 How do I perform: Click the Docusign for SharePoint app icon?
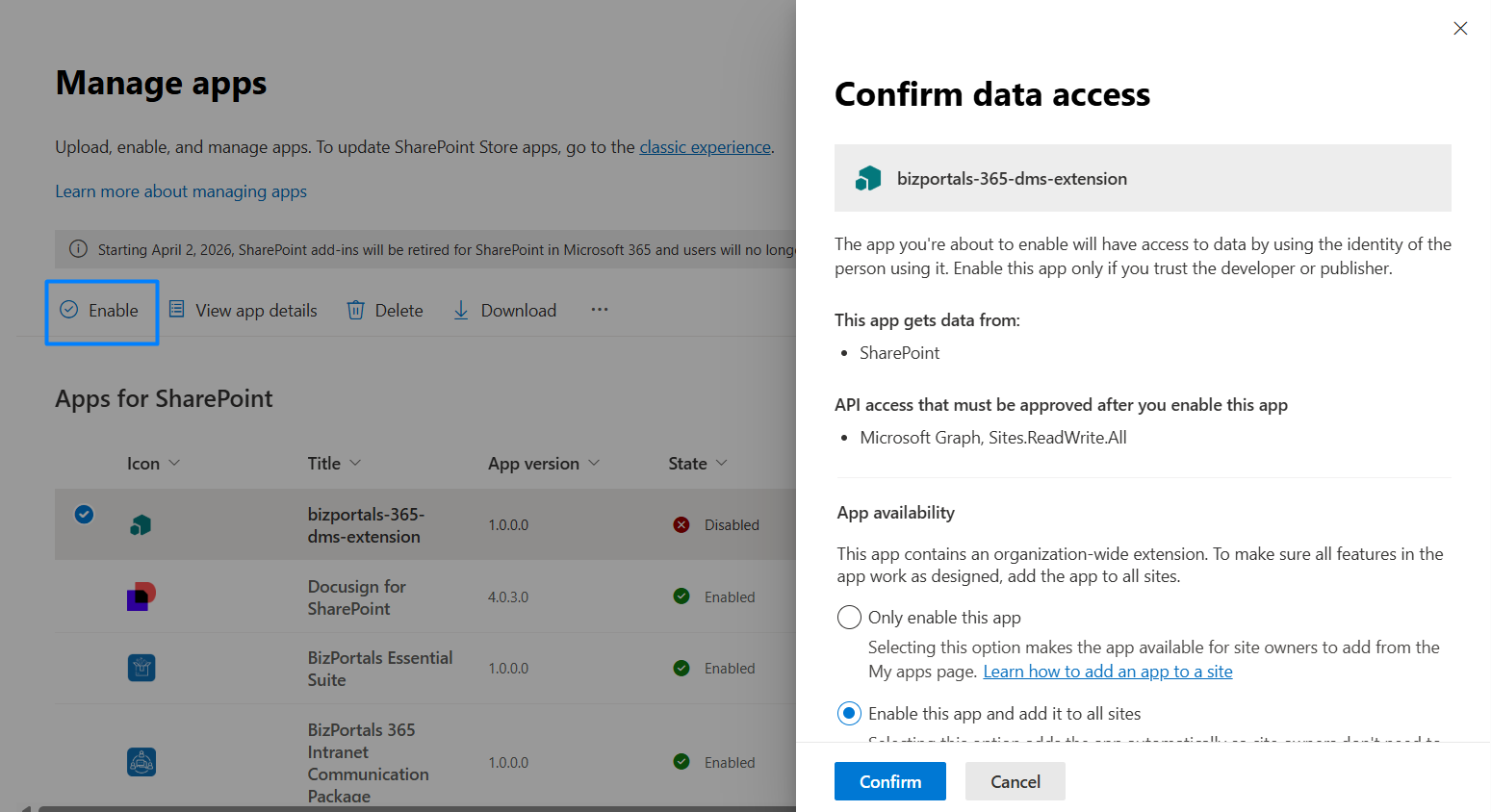[x=141, y=596]
